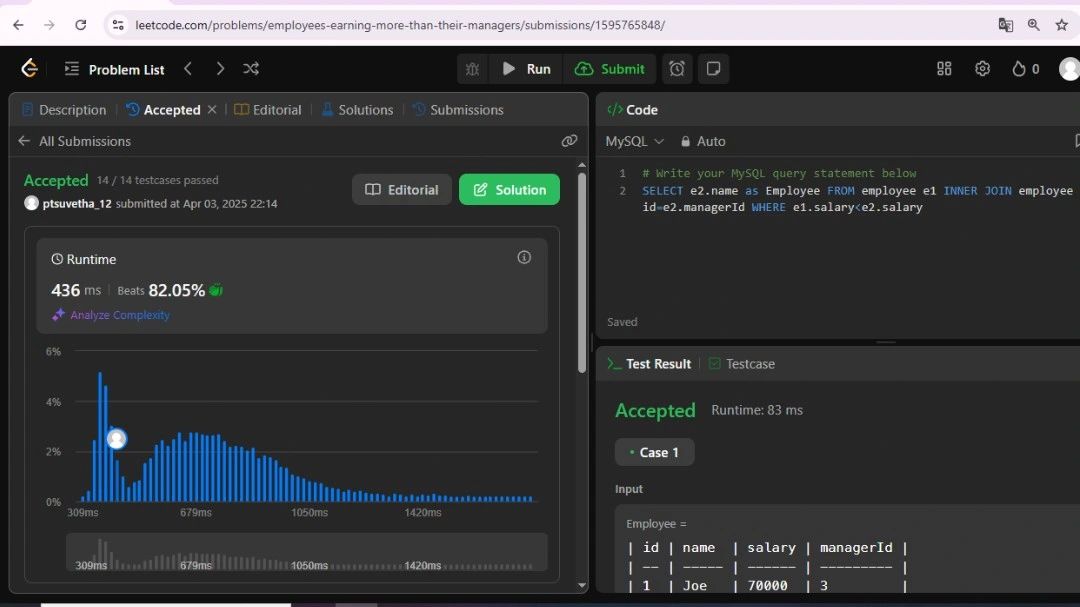
Task: Open the Test Result tab
Action: (x=650, y=364)
